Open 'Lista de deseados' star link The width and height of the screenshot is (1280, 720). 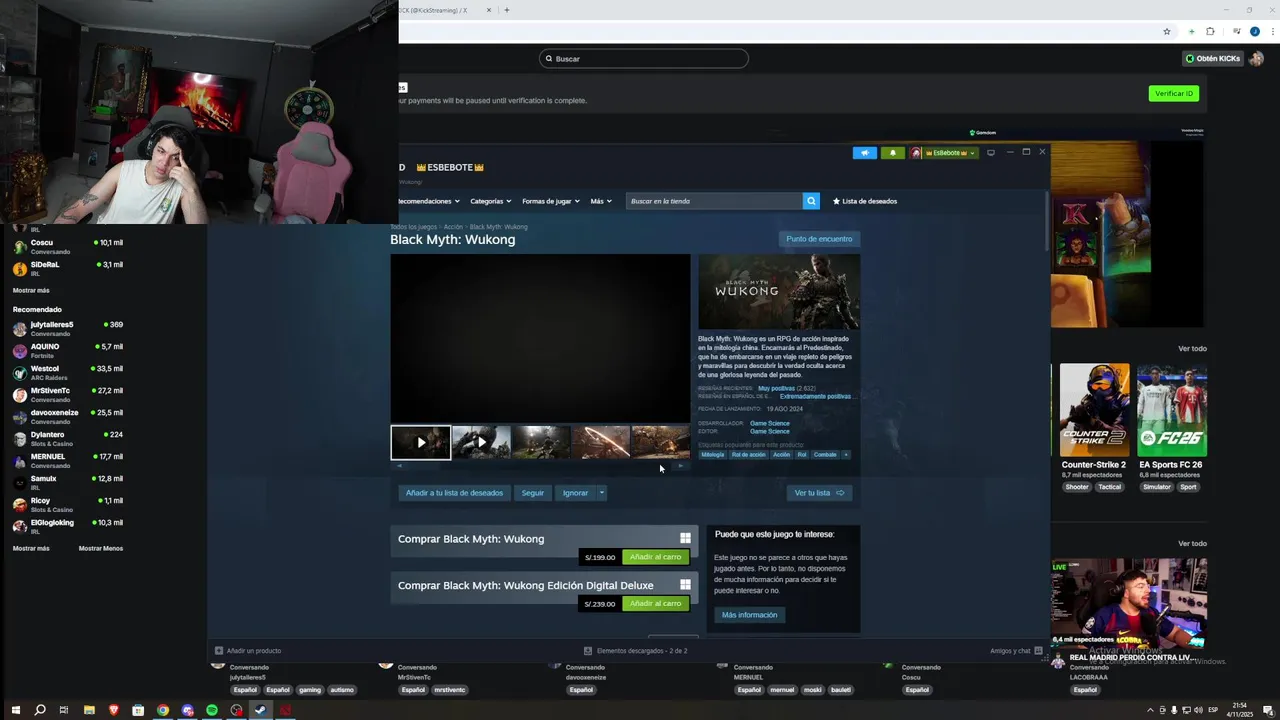[x=865, y=201]
